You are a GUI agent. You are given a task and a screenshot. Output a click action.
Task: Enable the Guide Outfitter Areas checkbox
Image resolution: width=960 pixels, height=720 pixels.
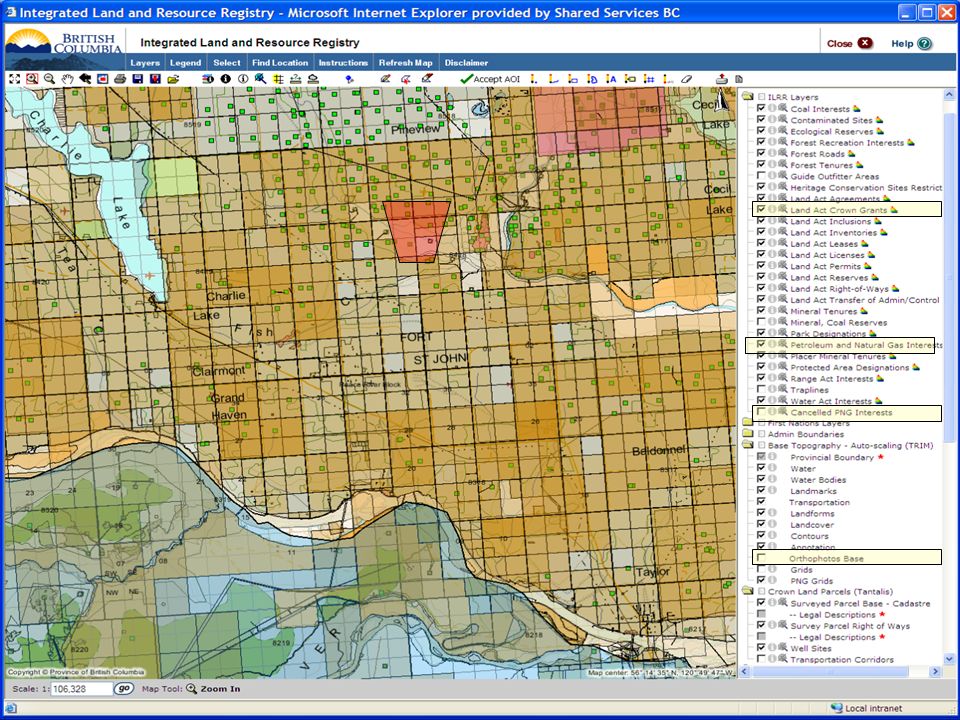coord(761,176)
